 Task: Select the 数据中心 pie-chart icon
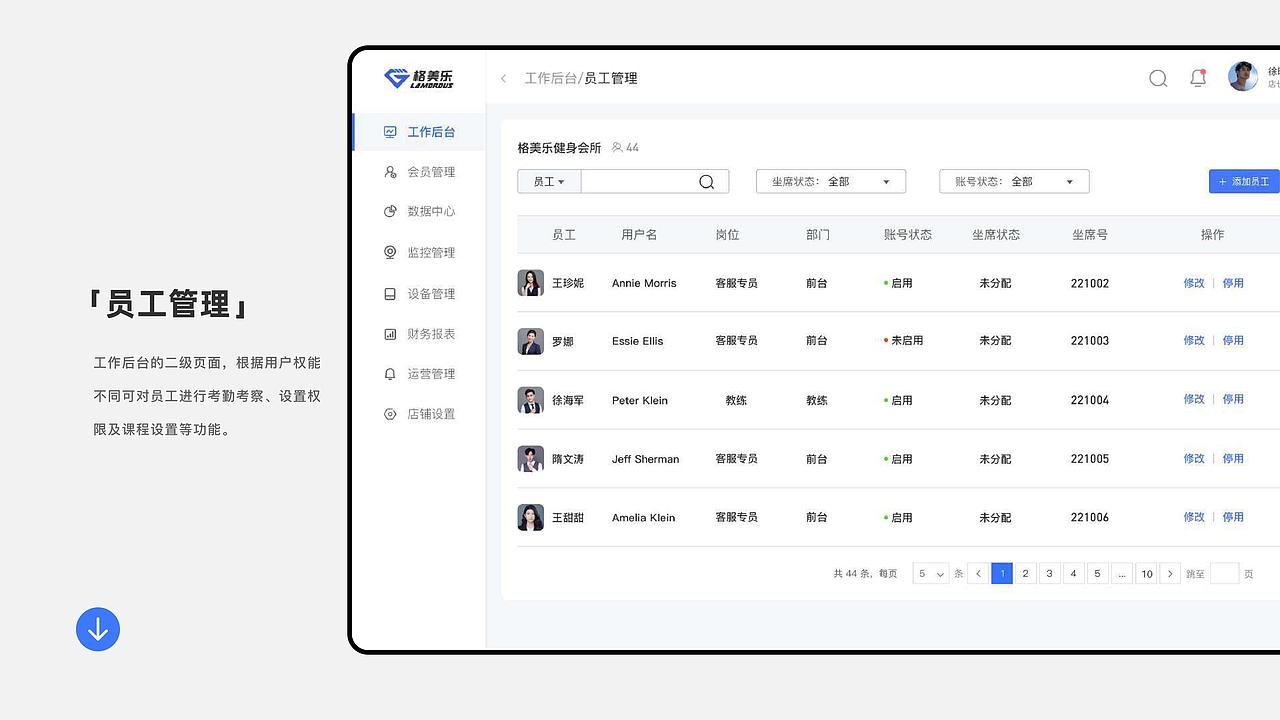point(390,211)
